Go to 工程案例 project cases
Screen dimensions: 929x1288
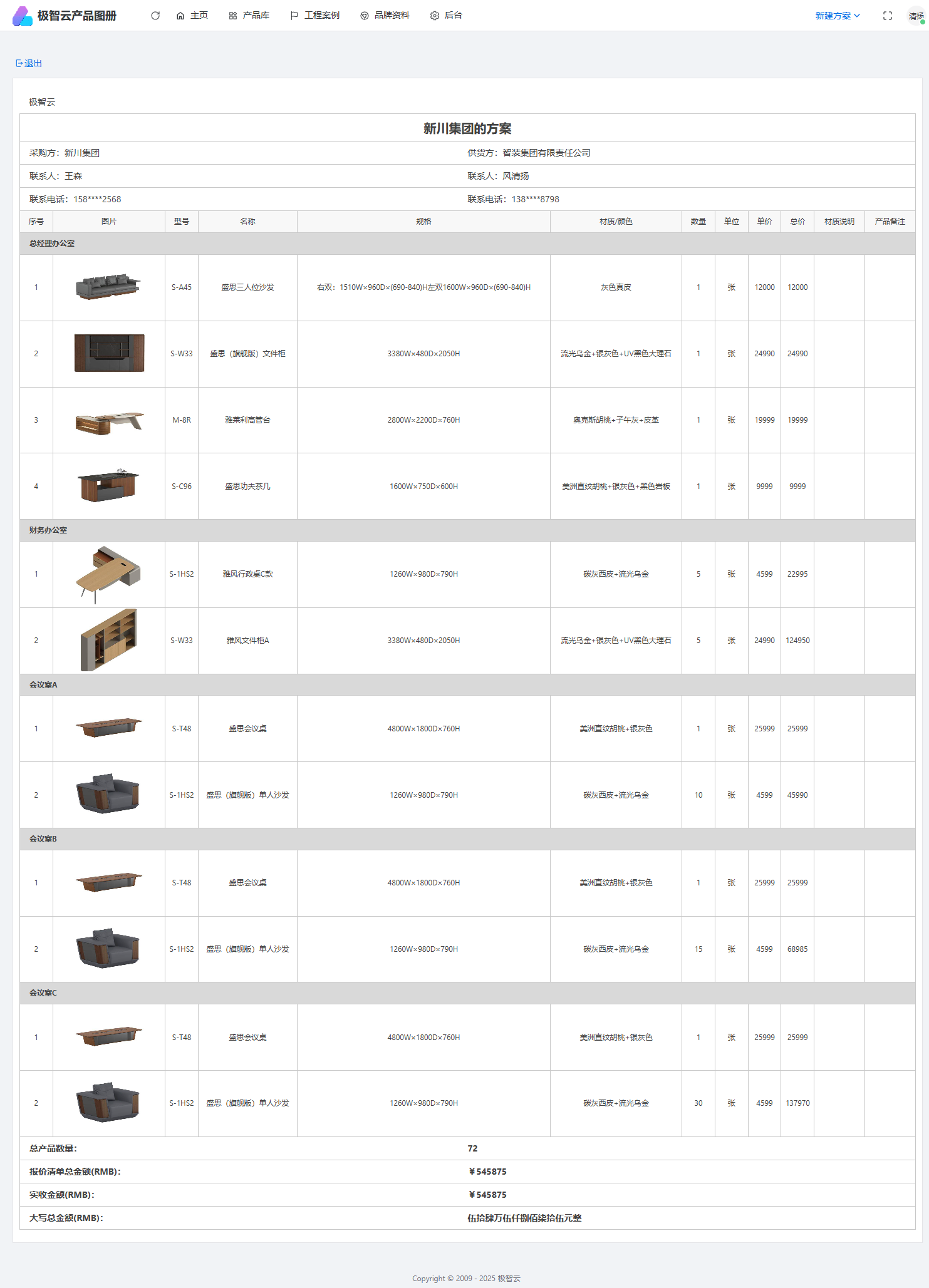[x=314, y=16]
